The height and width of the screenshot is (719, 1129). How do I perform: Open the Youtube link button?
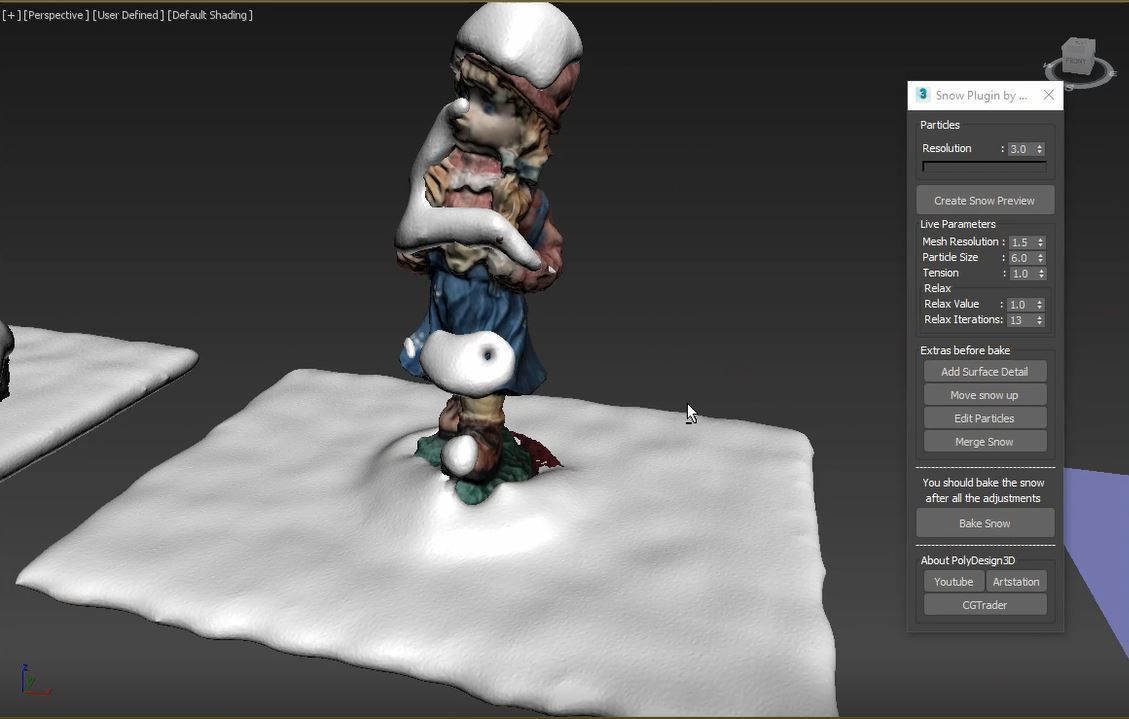click(953, 582)
